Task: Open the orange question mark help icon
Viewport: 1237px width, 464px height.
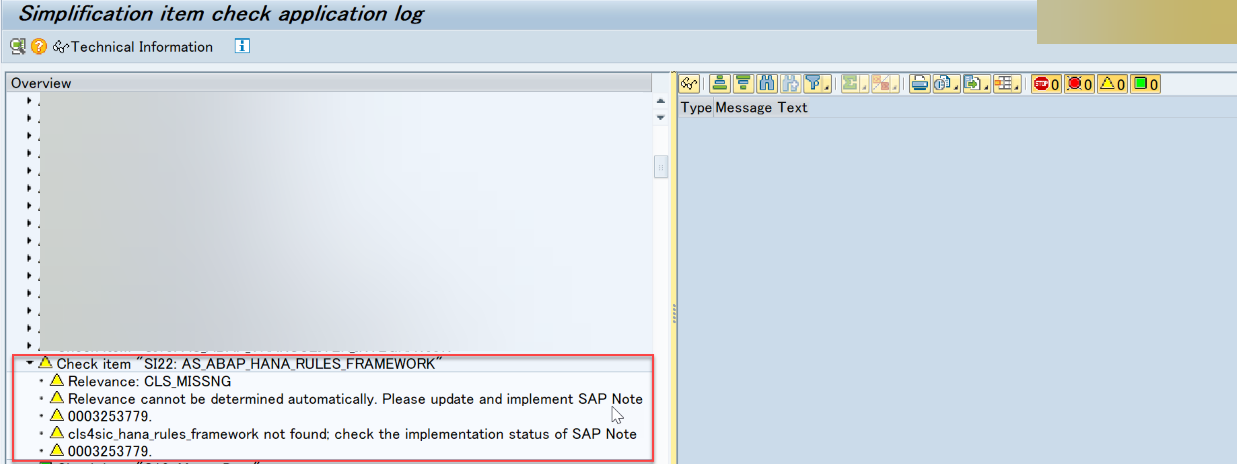Action: coord(39,46)
